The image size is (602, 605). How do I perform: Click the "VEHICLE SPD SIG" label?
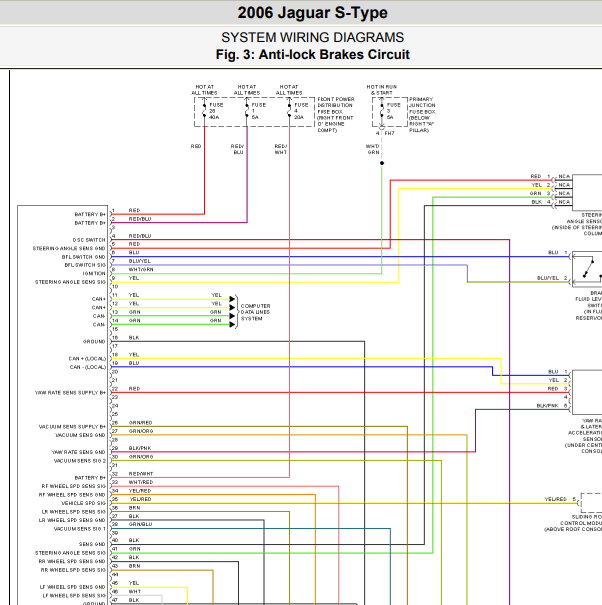click(83, 504)
